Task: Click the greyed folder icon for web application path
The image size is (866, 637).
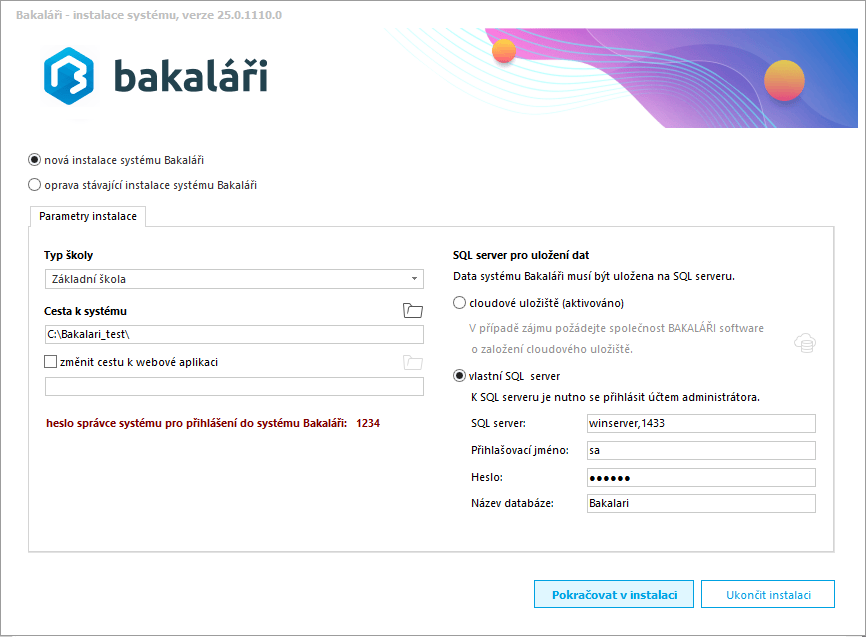Action: [413, 362]
